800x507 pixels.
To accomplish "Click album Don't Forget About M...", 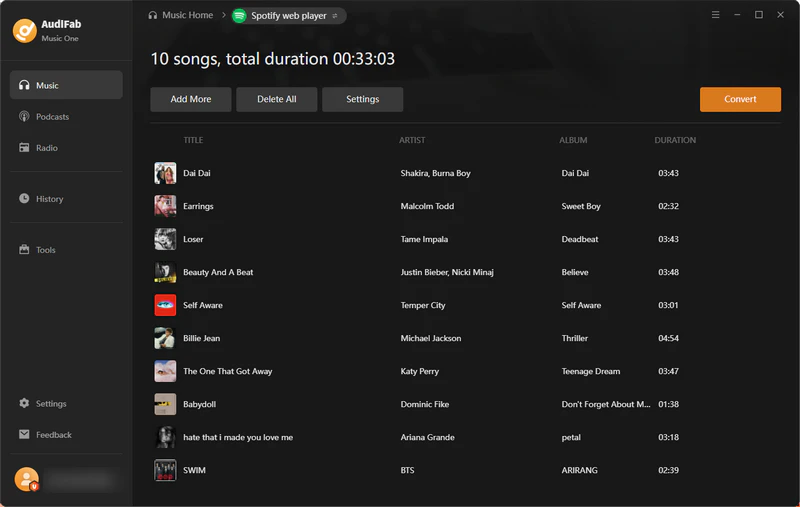I will 606,404.
